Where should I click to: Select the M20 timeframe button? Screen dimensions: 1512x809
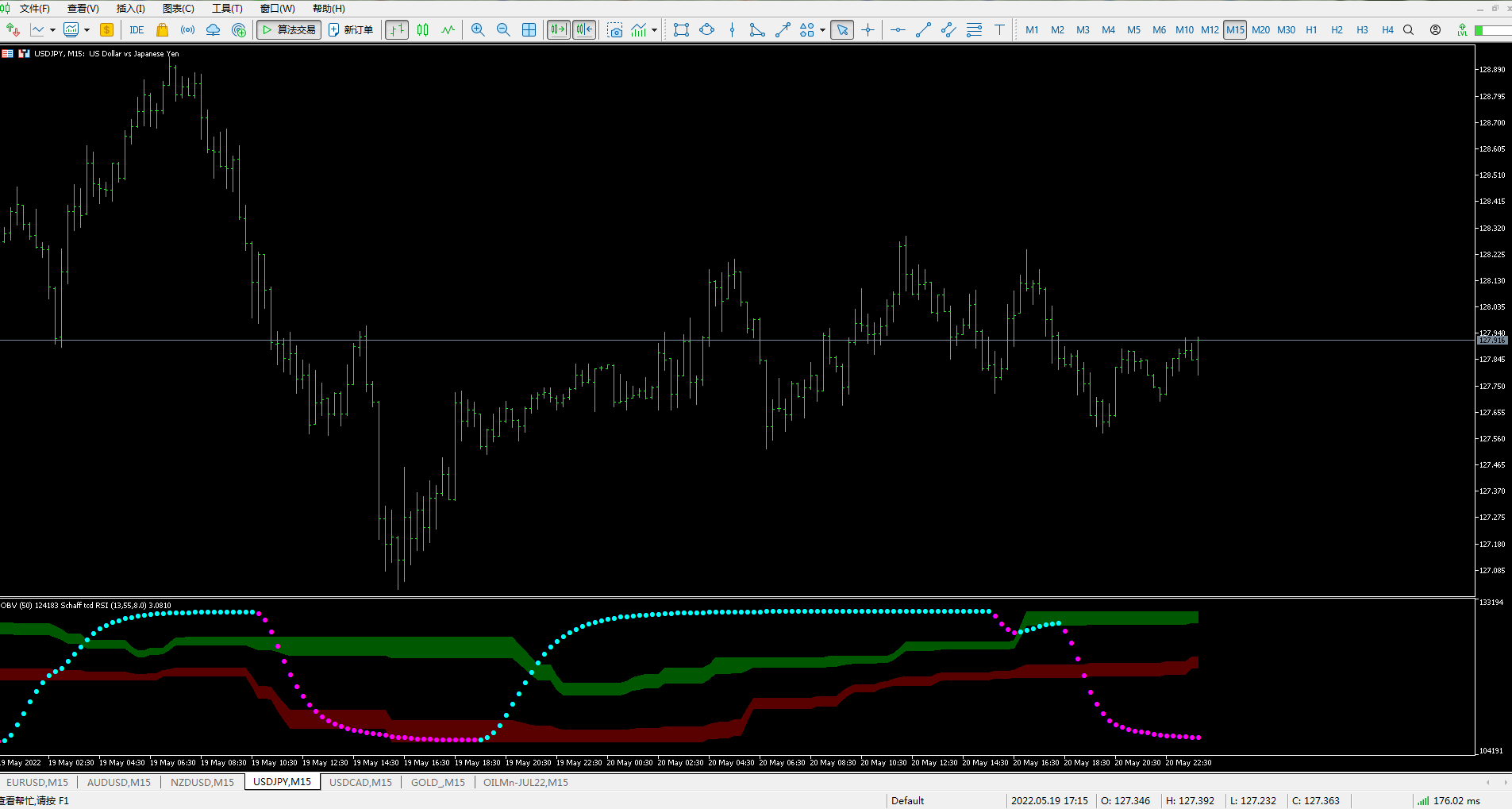coord(1260,30)
